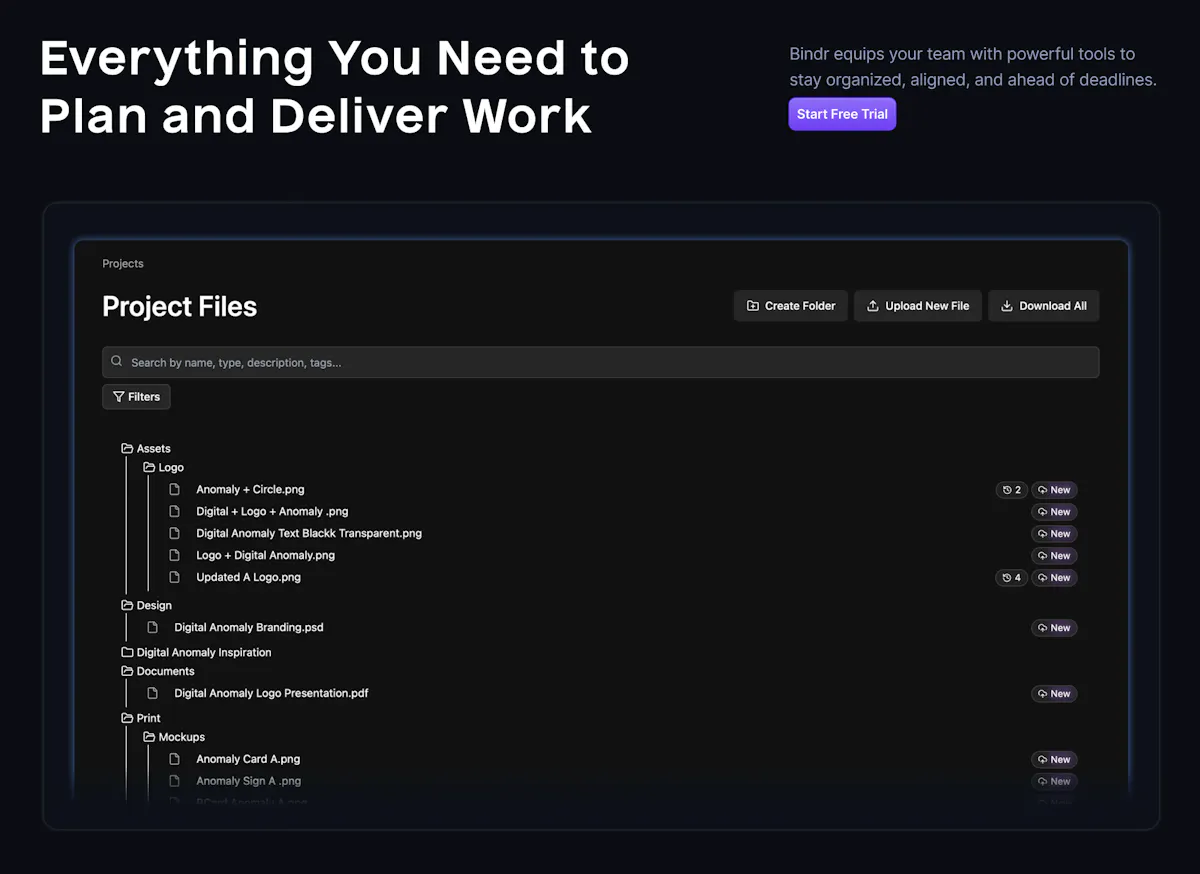Image resolution: width=1200 pixels, height=874 pixels.
Task: Select Digital Anomaly Branding.psd file name
Action: [249, 628]
